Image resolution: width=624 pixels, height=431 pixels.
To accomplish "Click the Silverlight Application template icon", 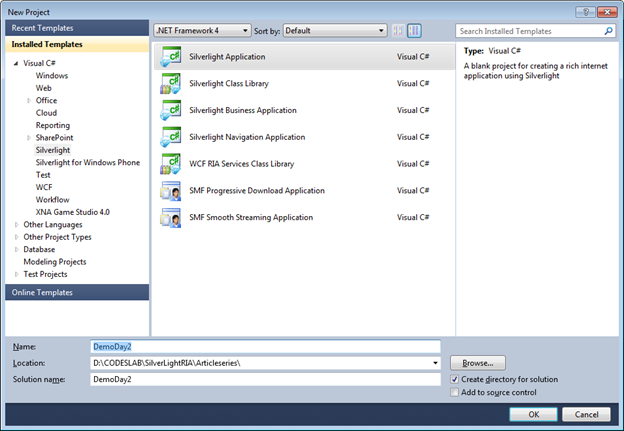I will (x=170, y=57).
